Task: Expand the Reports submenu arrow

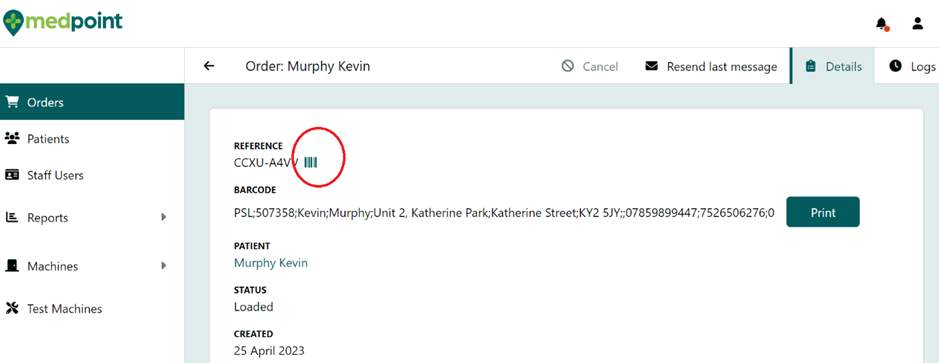Action: tap(163, 217)
